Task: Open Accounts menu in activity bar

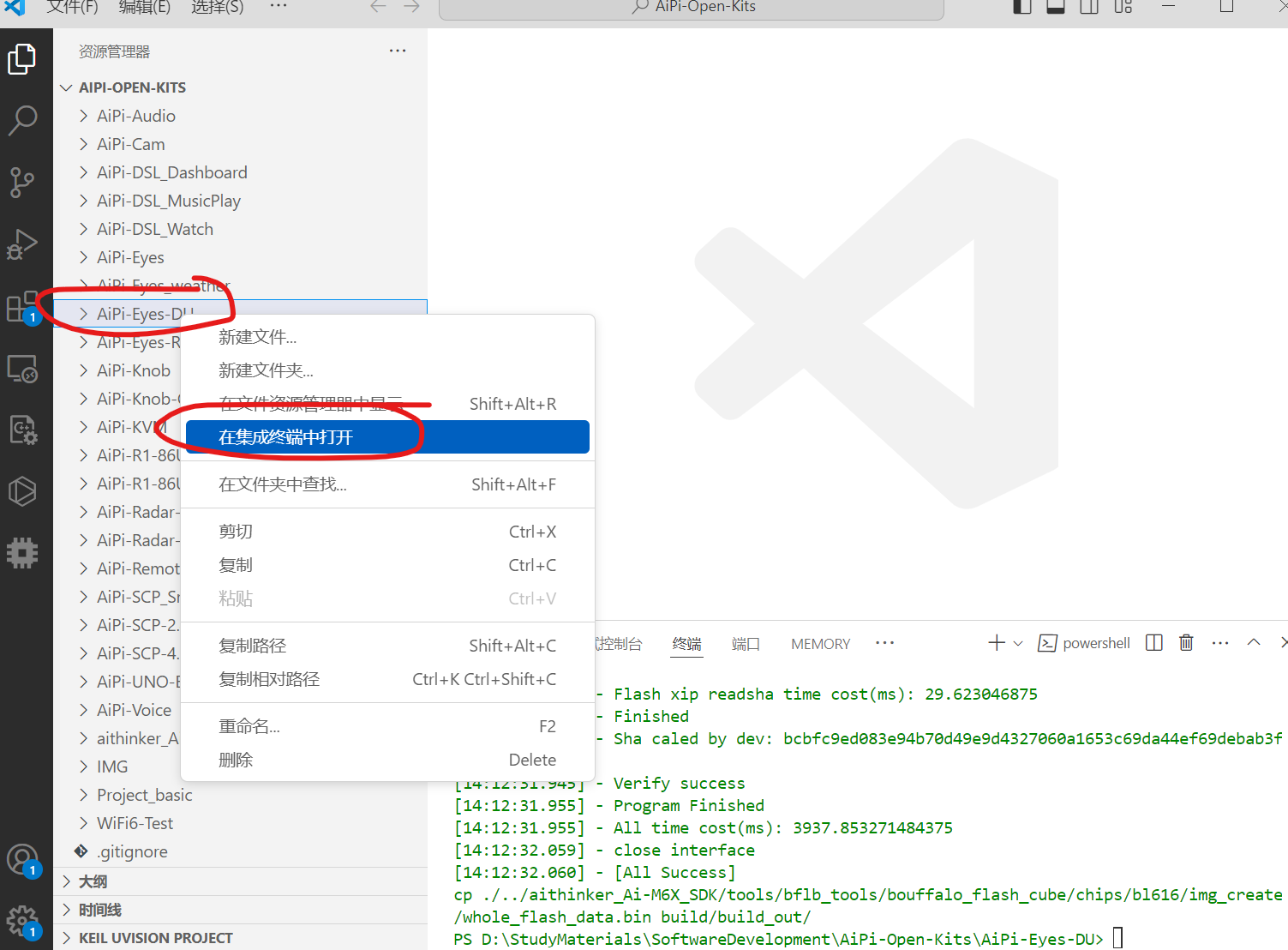Action: 22,860
